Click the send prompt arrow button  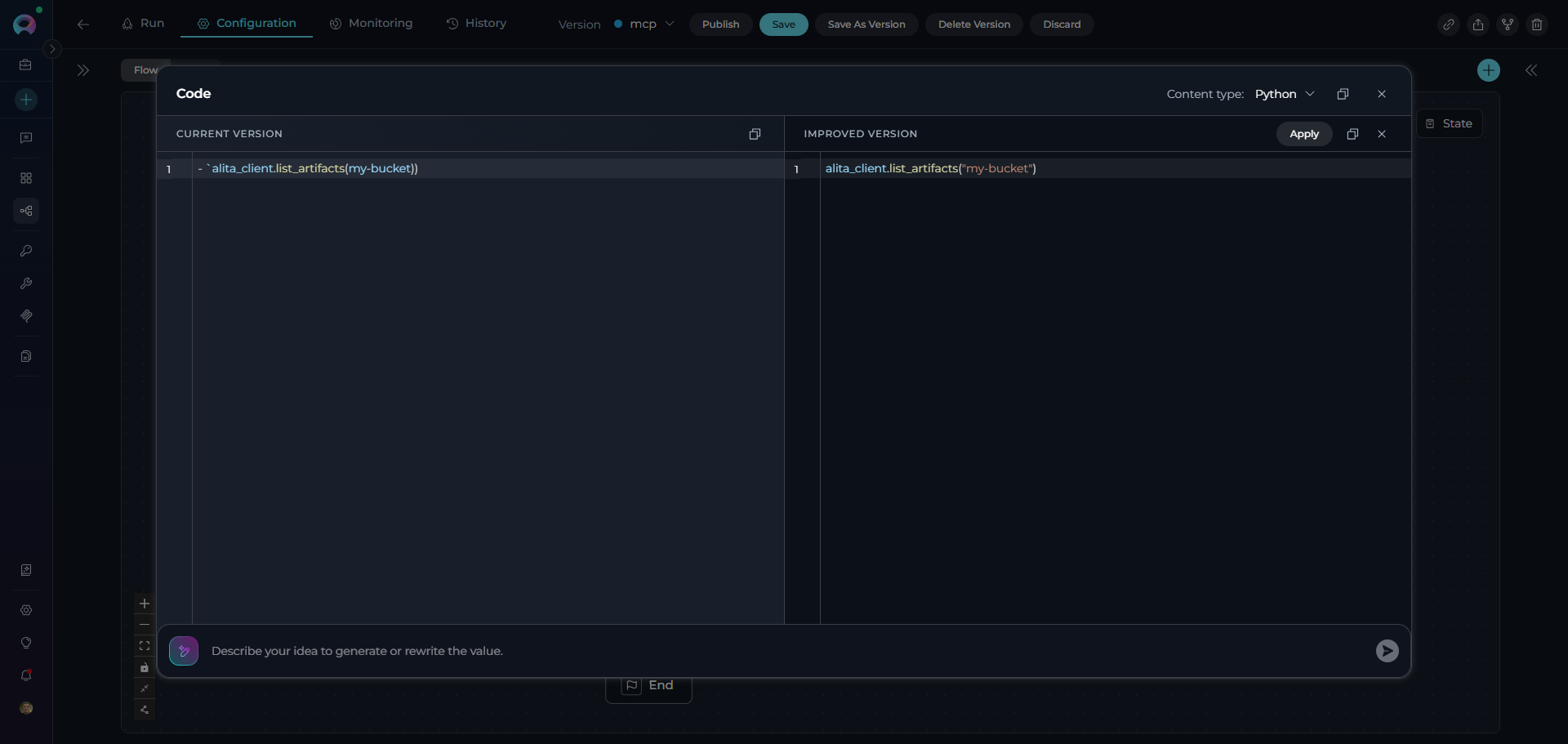coord(1387,651)
